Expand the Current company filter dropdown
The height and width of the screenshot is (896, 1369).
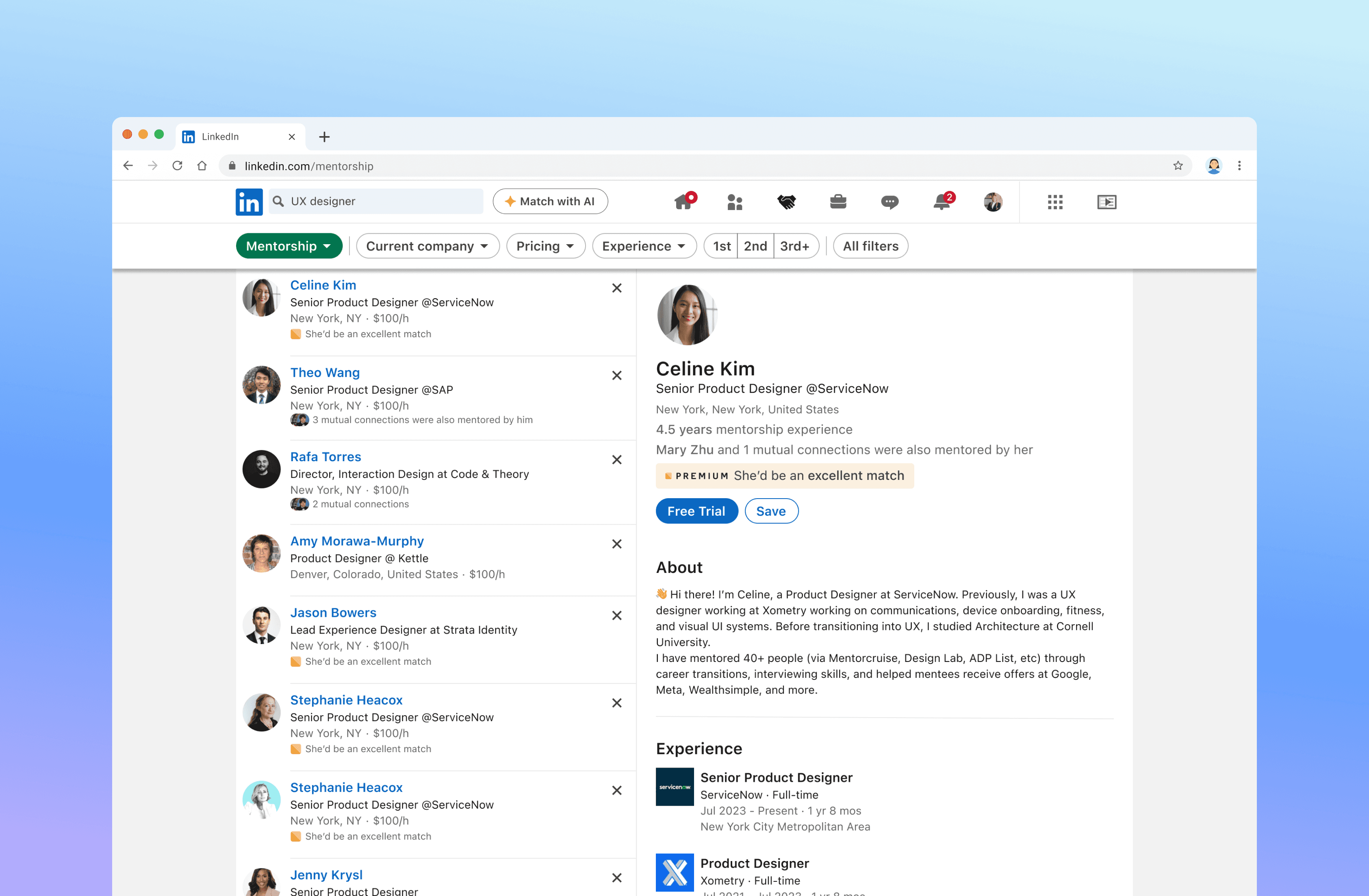click(427, 246)
